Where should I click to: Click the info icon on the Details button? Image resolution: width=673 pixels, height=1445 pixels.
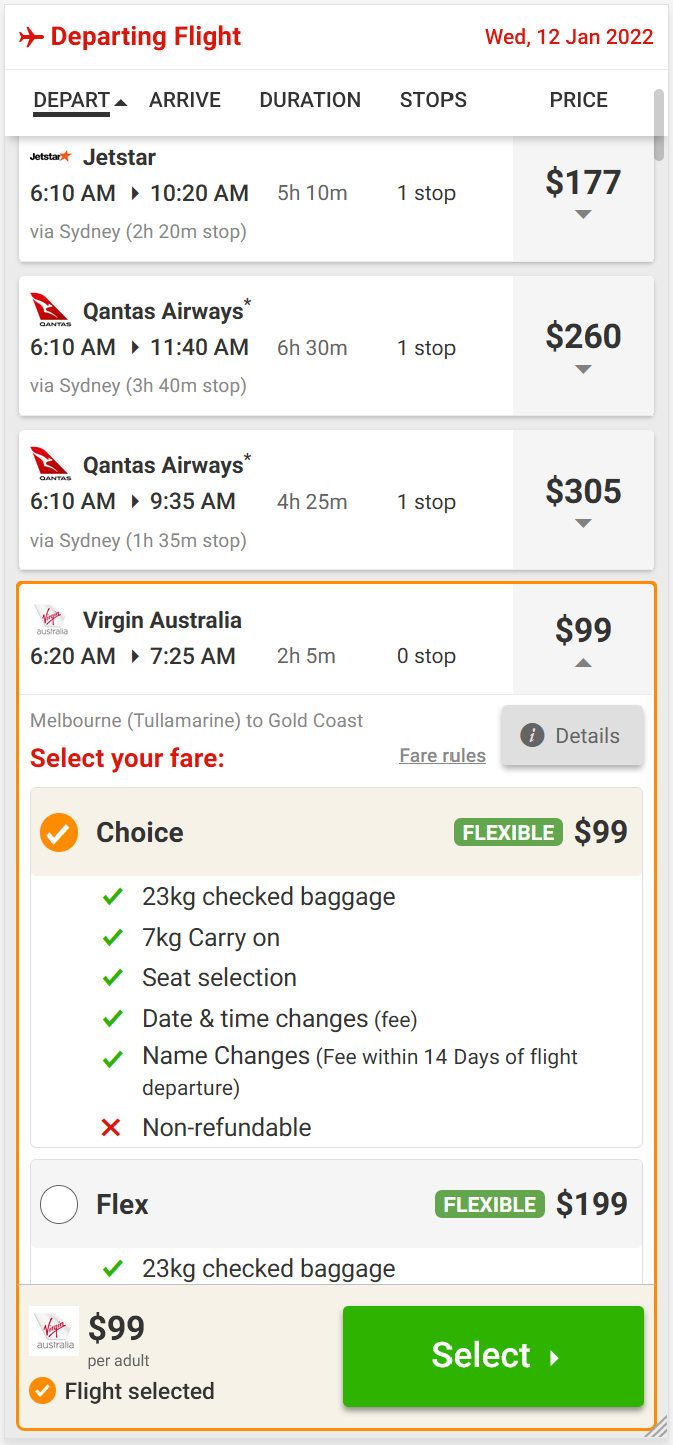(x=532, y=736)
